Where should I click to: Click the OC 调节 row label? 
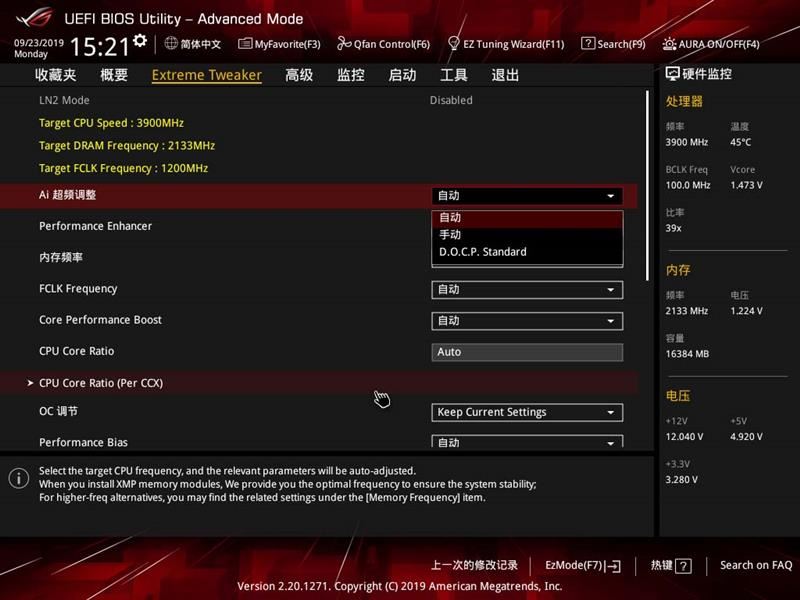[58, 411]
